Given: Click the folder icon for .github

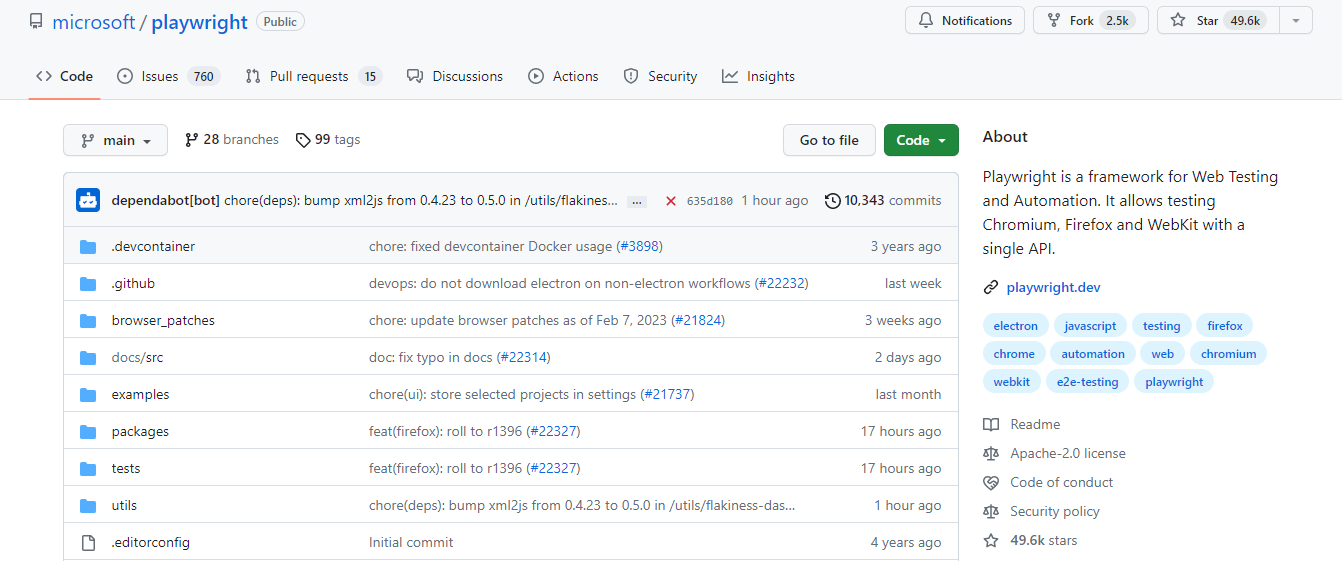Looking at the screenshot, I should tap(88, 284).
